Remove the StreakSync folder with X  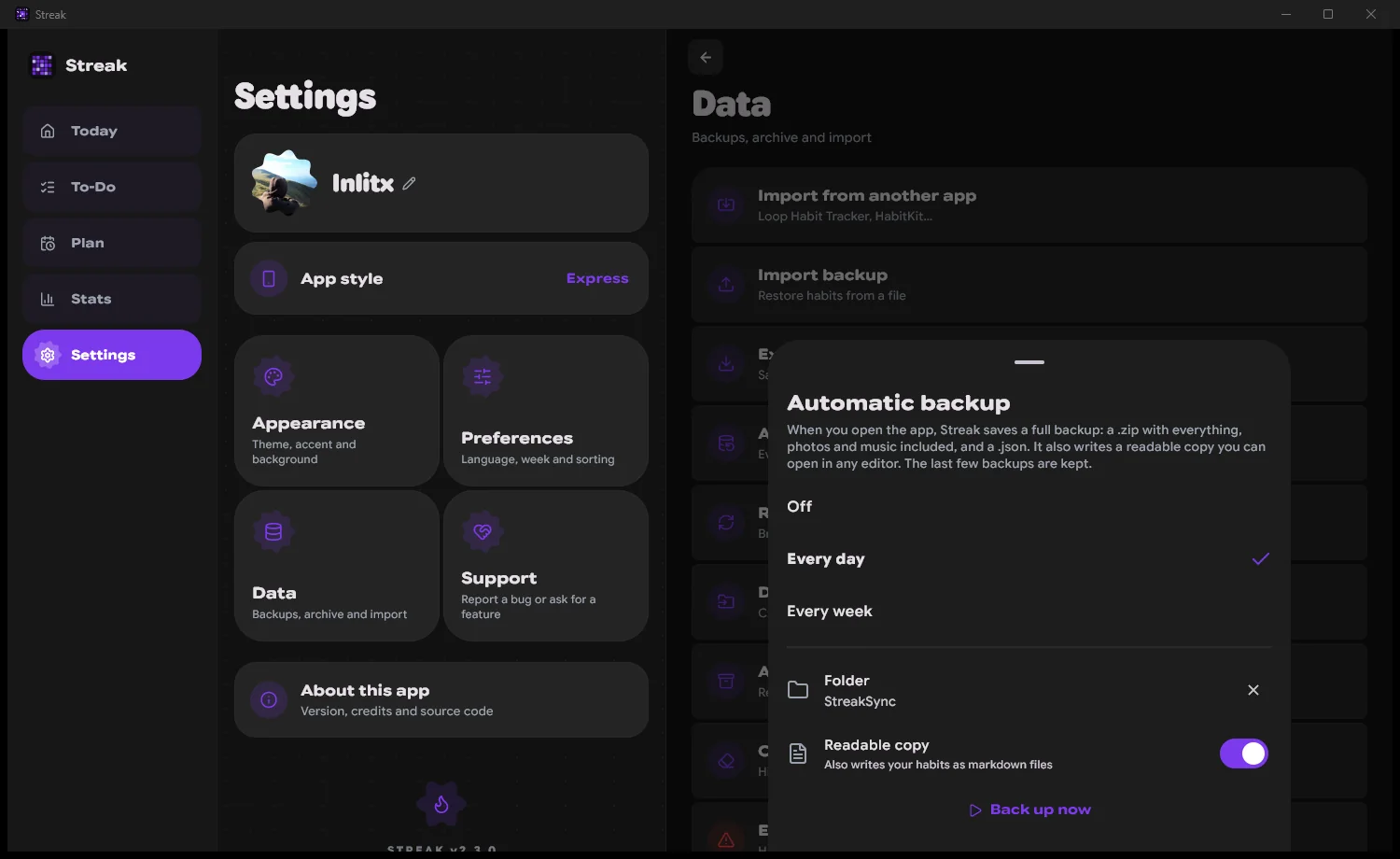(x=1253, y=690)
